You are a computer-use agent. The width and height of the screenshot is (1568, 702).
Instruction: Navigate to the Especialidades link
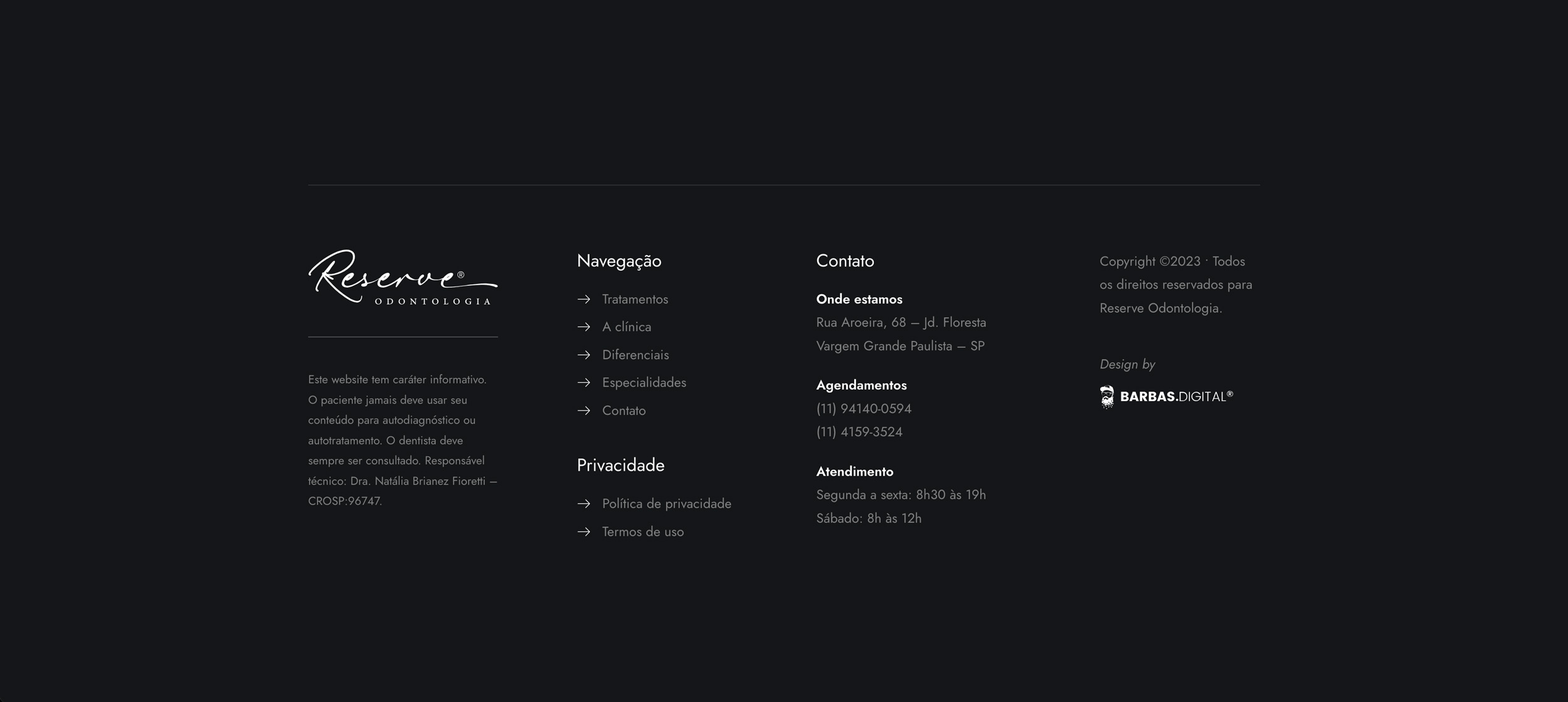(644, 383)
